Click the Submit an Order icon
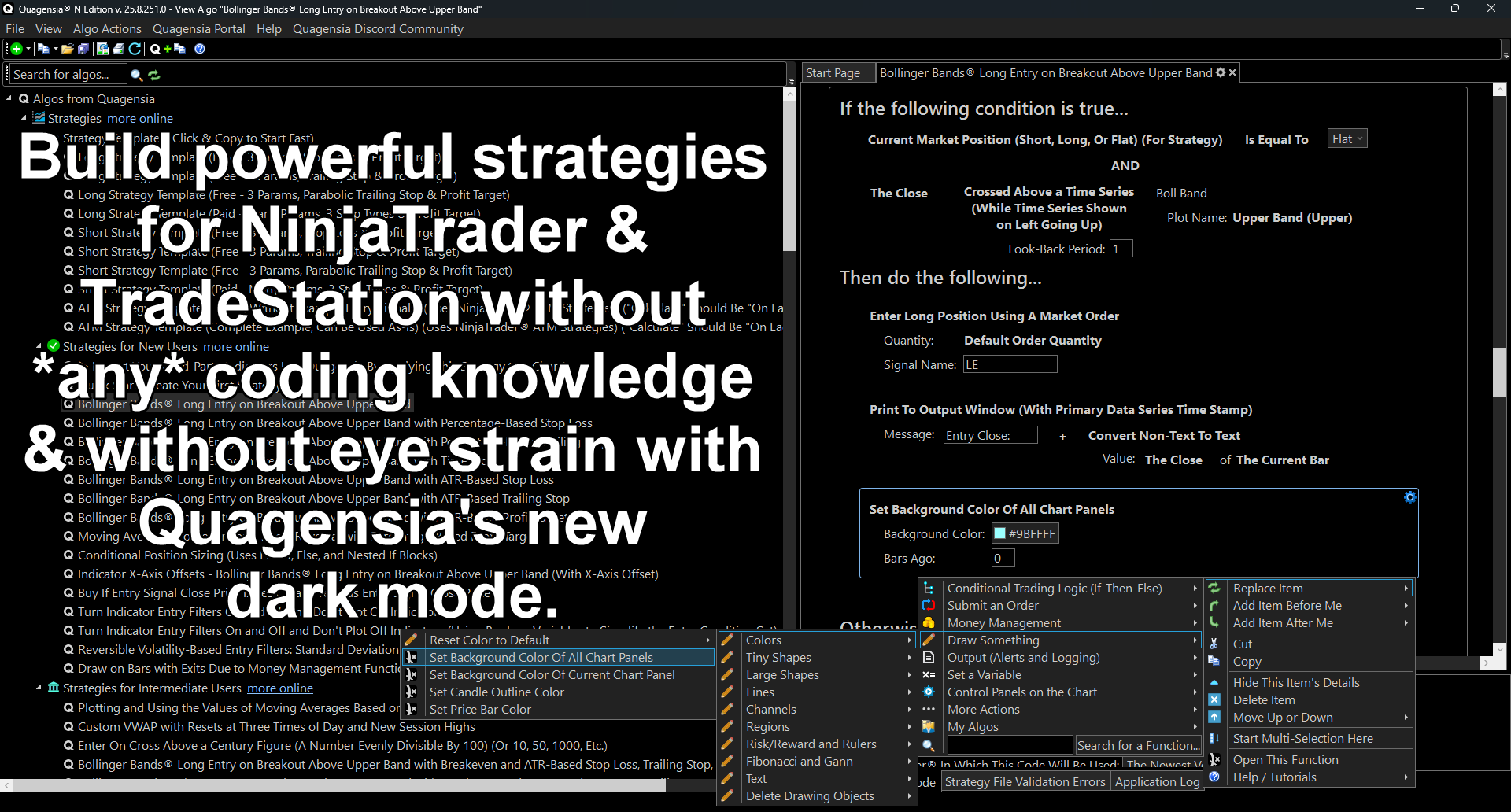Viewport: 1511px width, 812px height. pos(929,605)
